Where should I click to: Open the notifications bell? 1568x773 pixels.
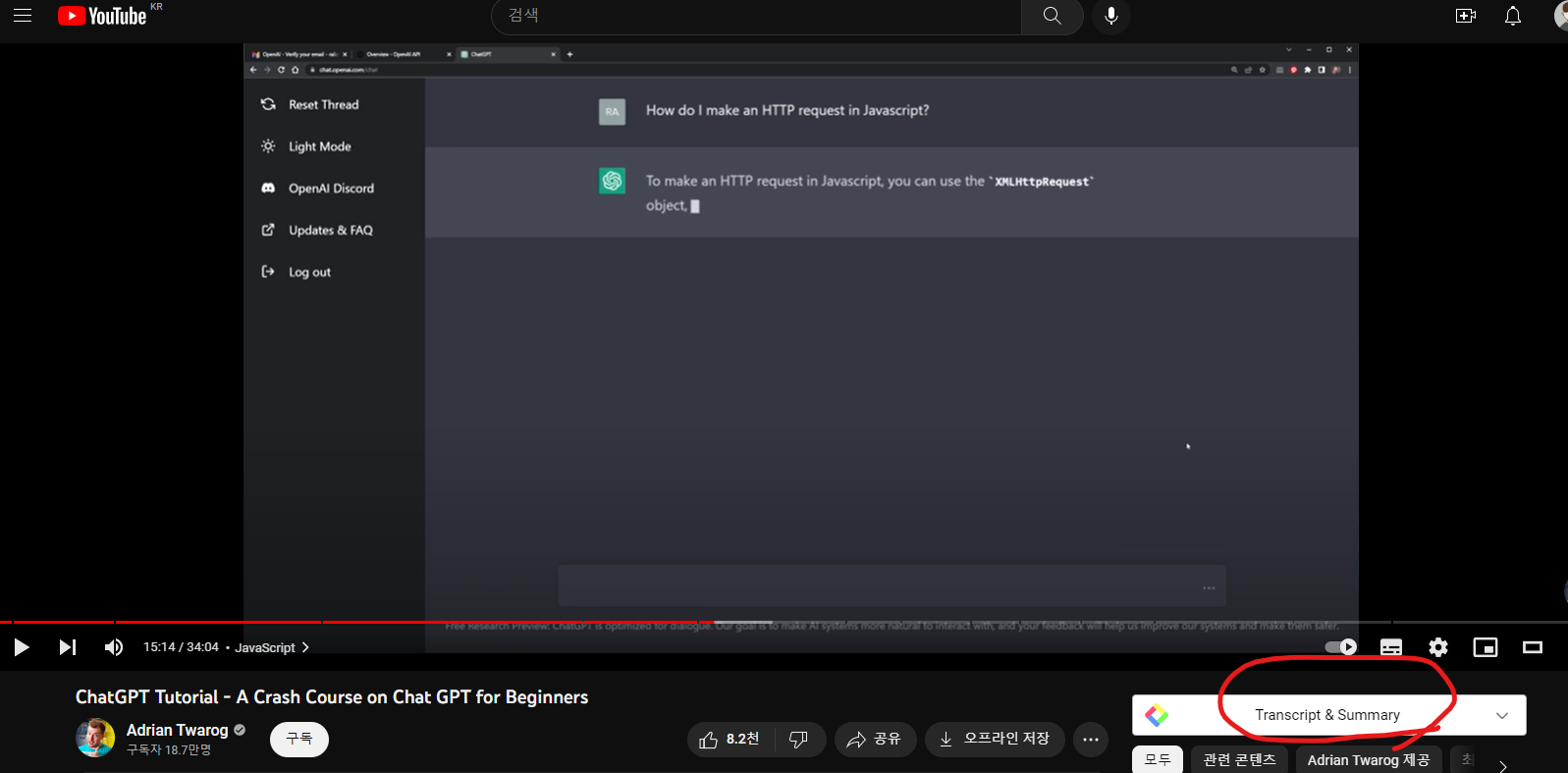[1513, 16]
